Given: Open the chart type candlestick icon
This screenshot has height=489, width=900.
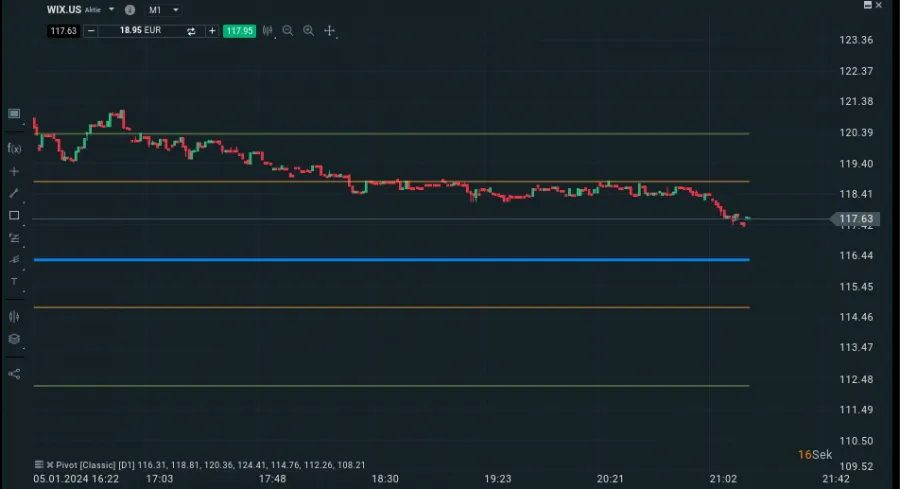Looking at the screenshot, I should click(x=267, y=31).
